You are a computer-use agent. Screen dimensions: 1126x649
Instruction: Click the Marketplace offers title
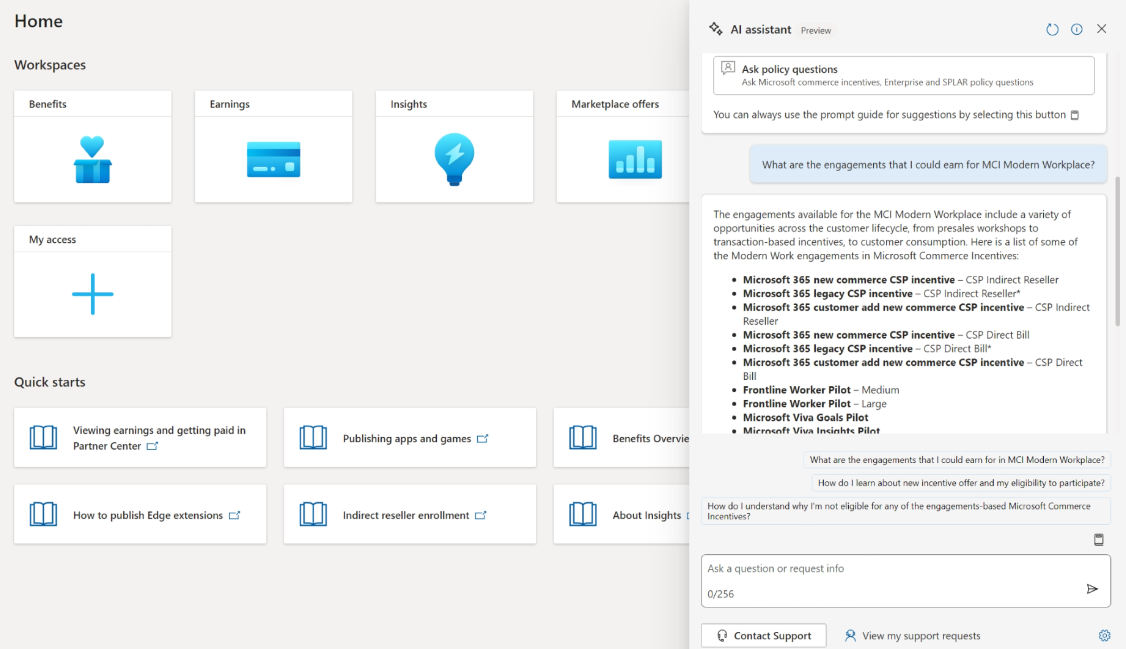[x=615, y=104]
